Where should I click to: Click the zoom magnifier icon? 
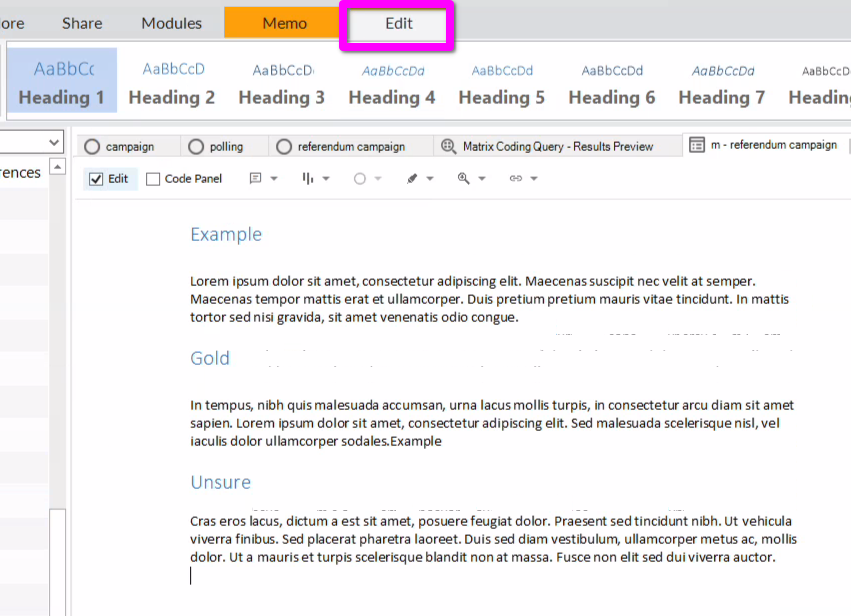(463, 179)
